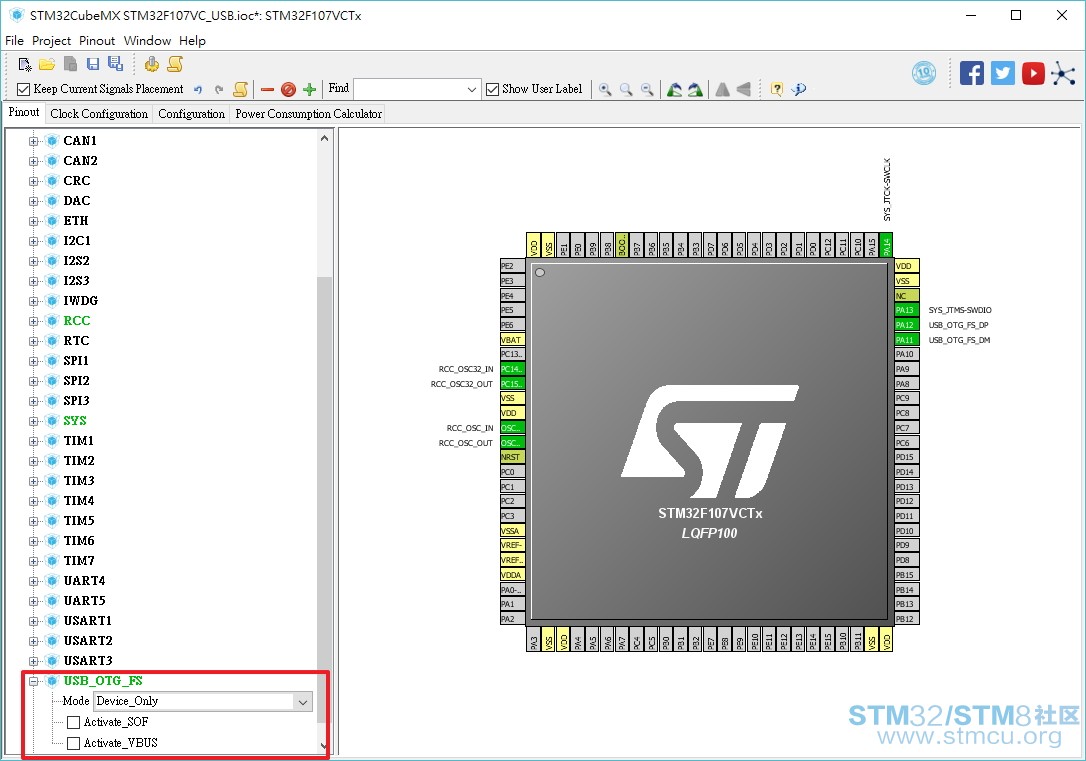1086x761 pixels.
Task: Click the zoom out magnifier icon
Action: [647, 89]
